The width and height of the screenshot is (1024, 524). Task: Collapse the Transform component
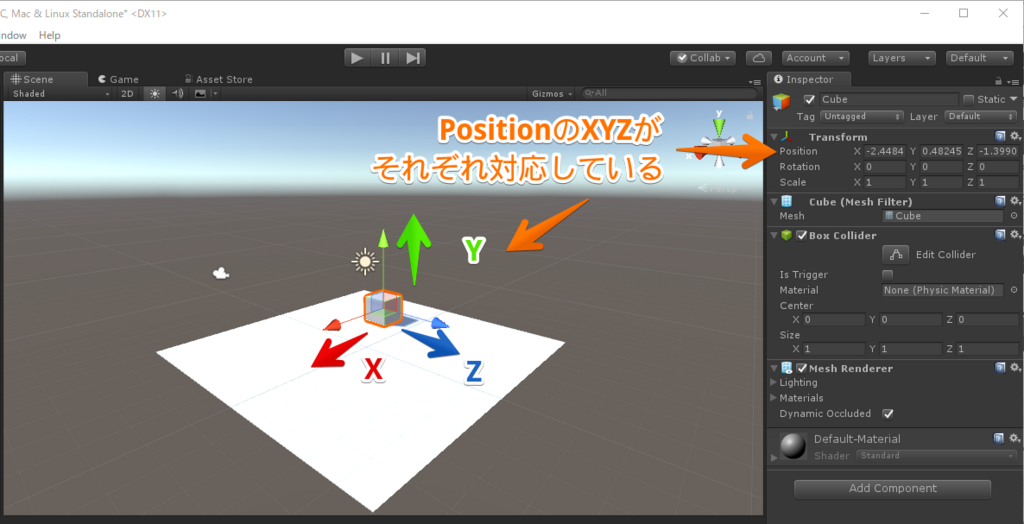(774, 137)
